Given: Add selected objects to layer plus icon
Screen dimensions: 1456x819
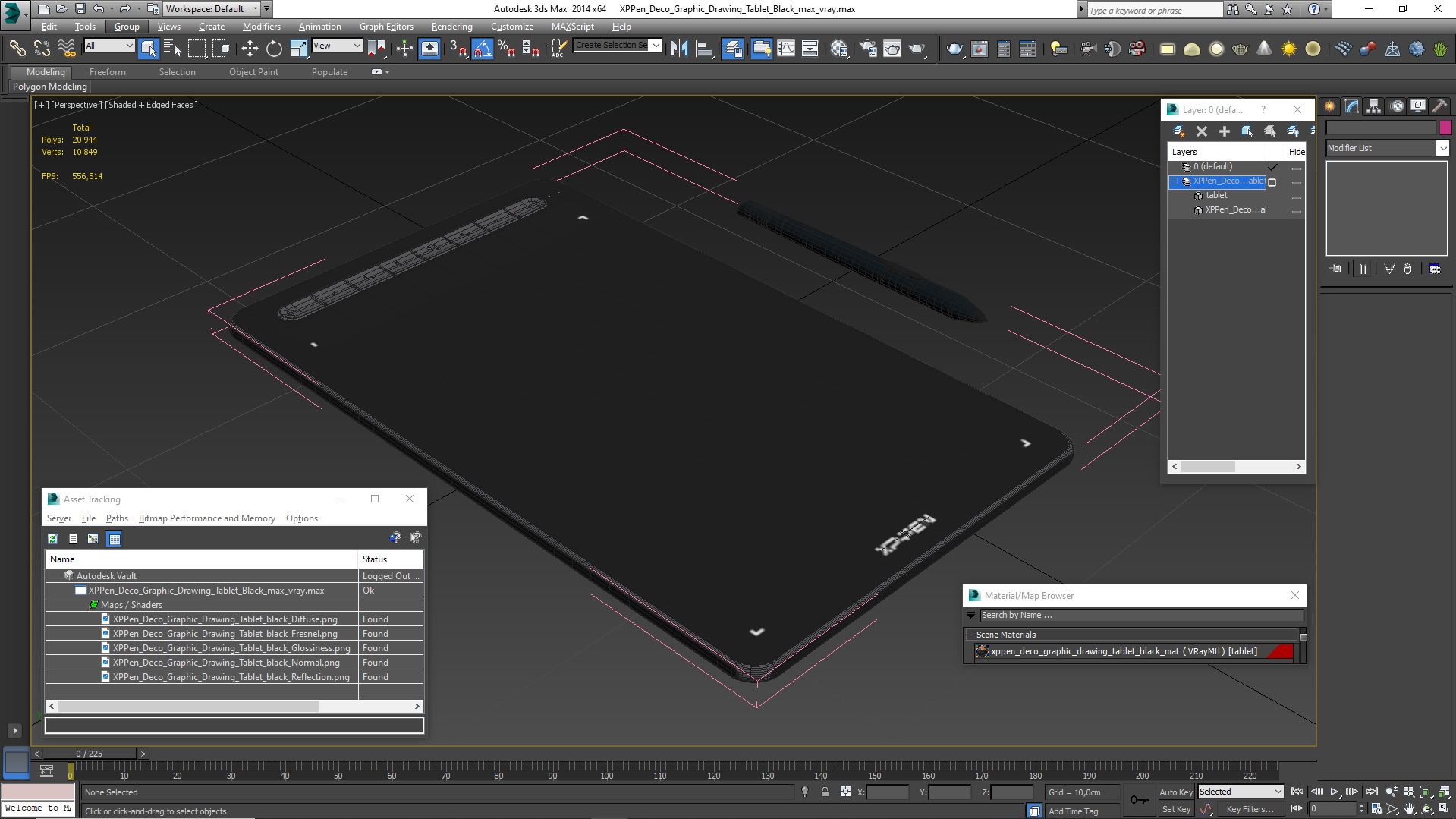Looking at the screenshot, I should (x=1224, y=131).
